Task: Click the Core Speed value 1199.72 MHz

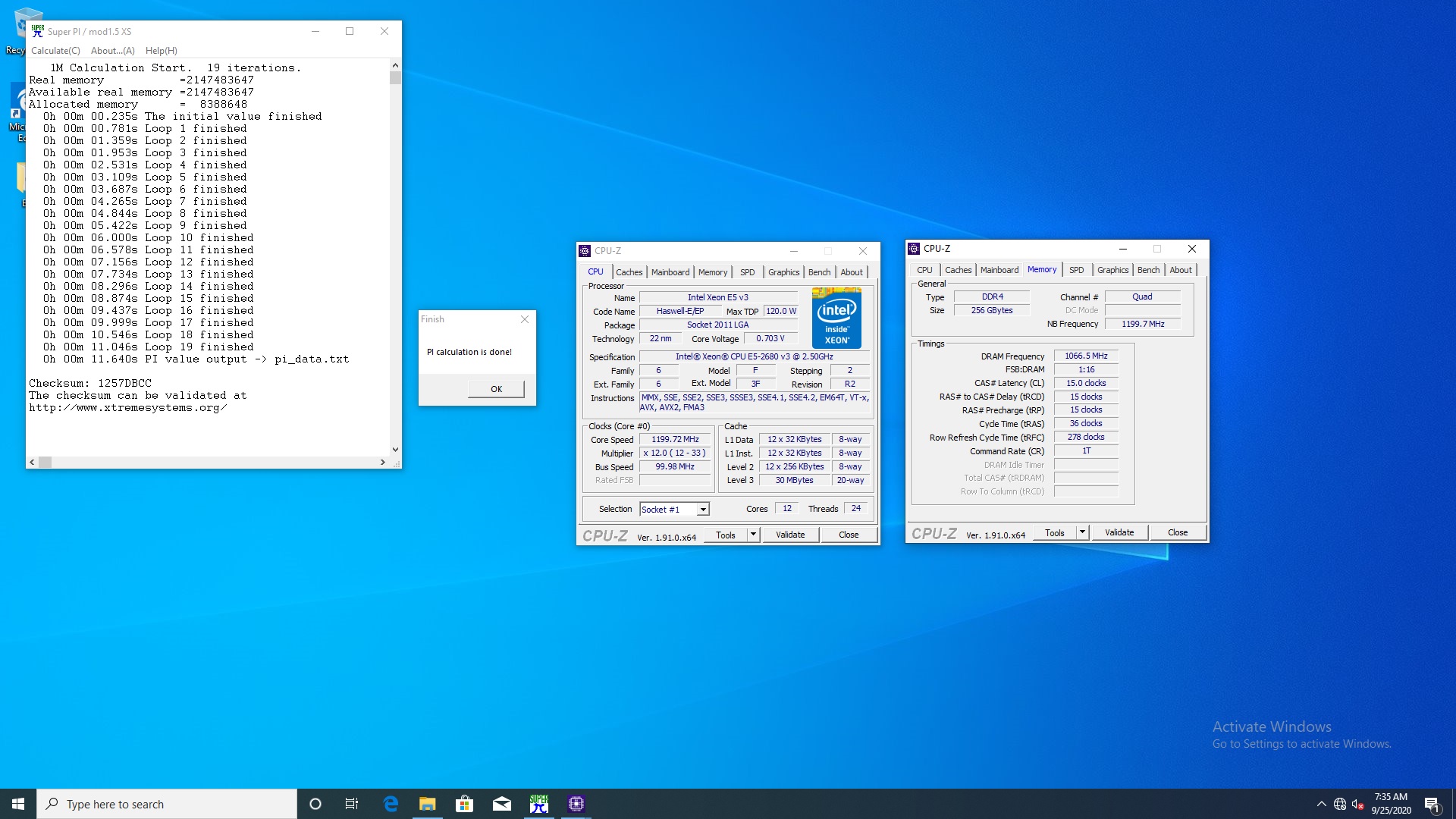Action: pyautogui.click(x=675, y=440)
